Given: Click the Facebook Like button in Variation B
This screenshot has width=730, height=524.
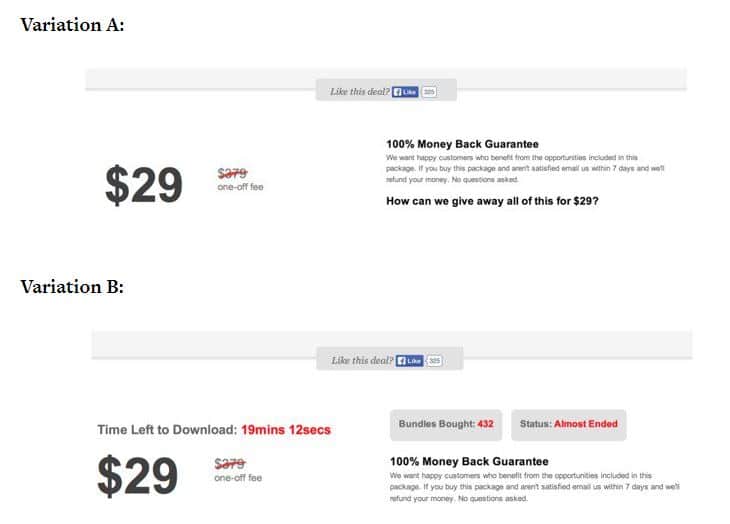Looking at the screenshot, I should click(x=408, y=360).
